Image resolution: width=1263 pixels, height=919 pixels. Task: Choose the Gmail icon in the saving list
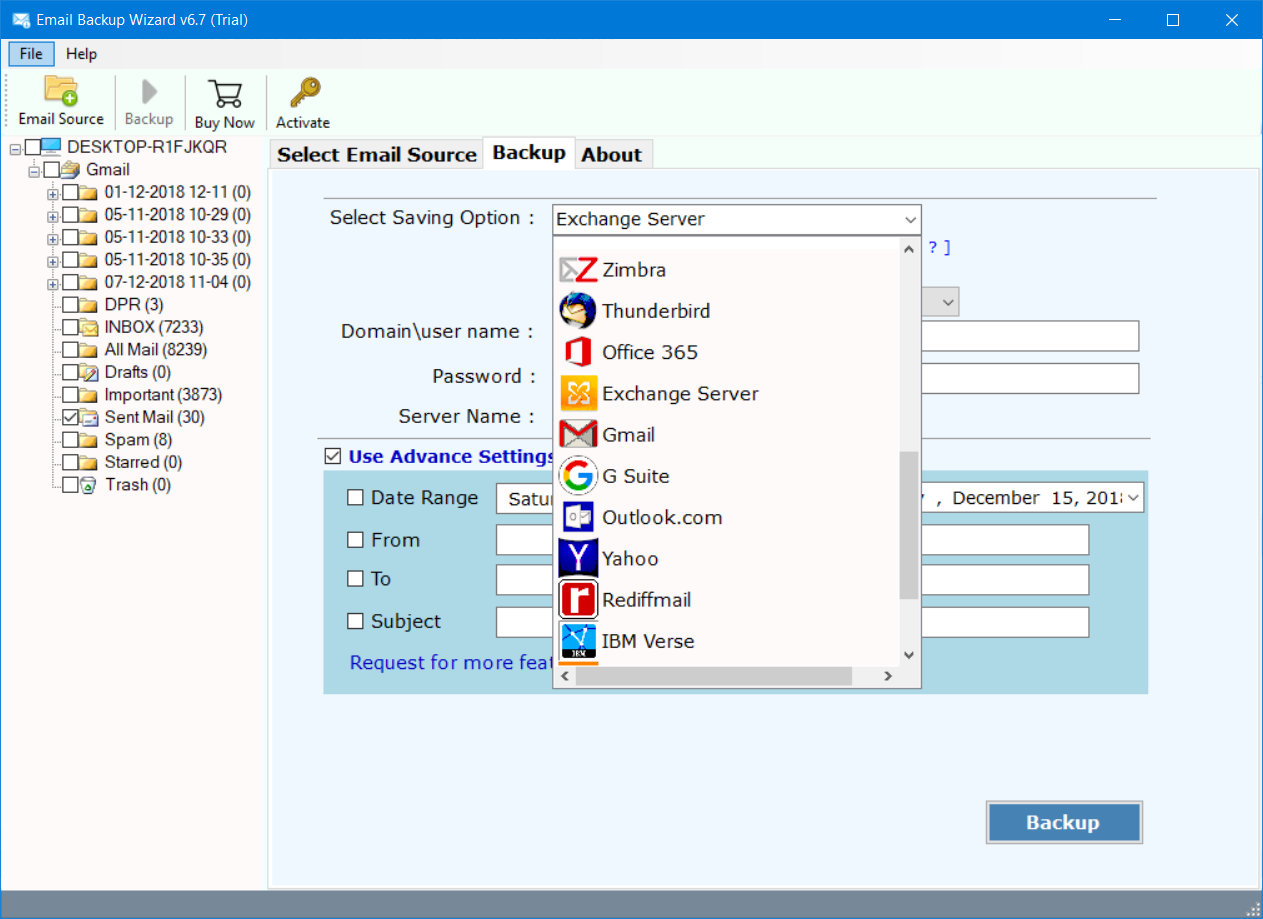[x=578, y=434]
